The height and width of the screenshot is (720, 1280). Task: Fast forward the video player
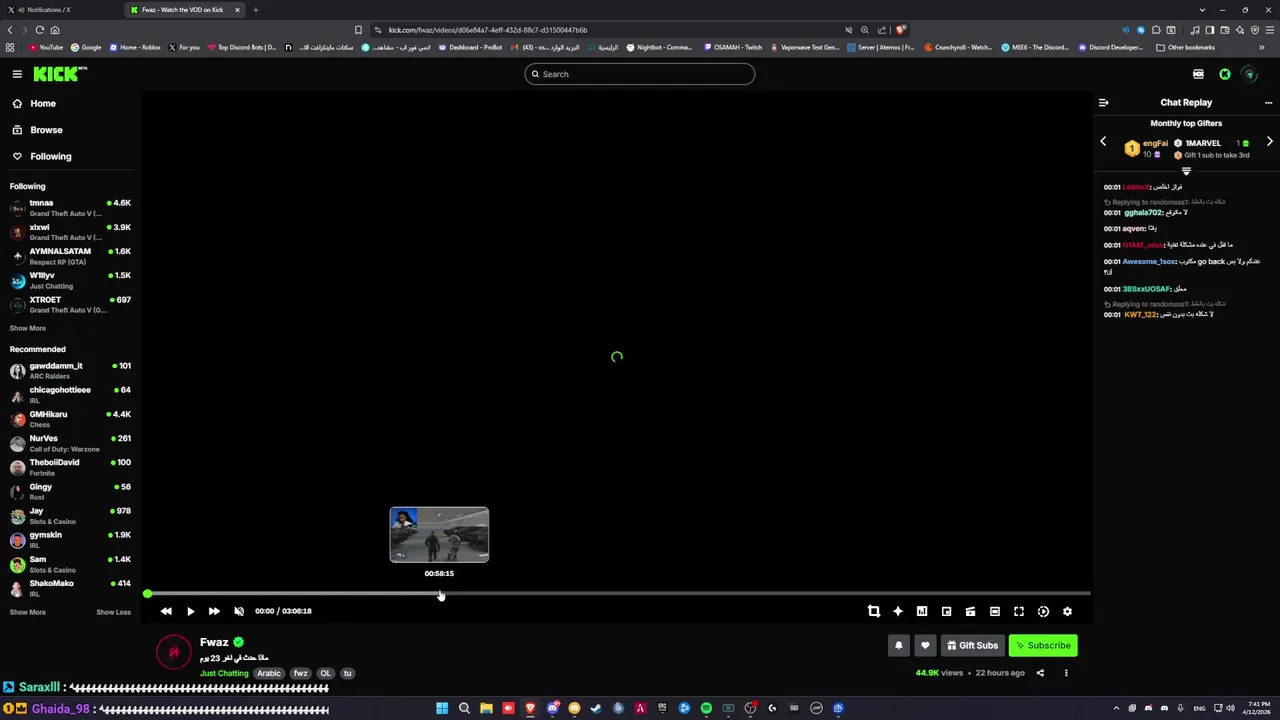[214, 611]
